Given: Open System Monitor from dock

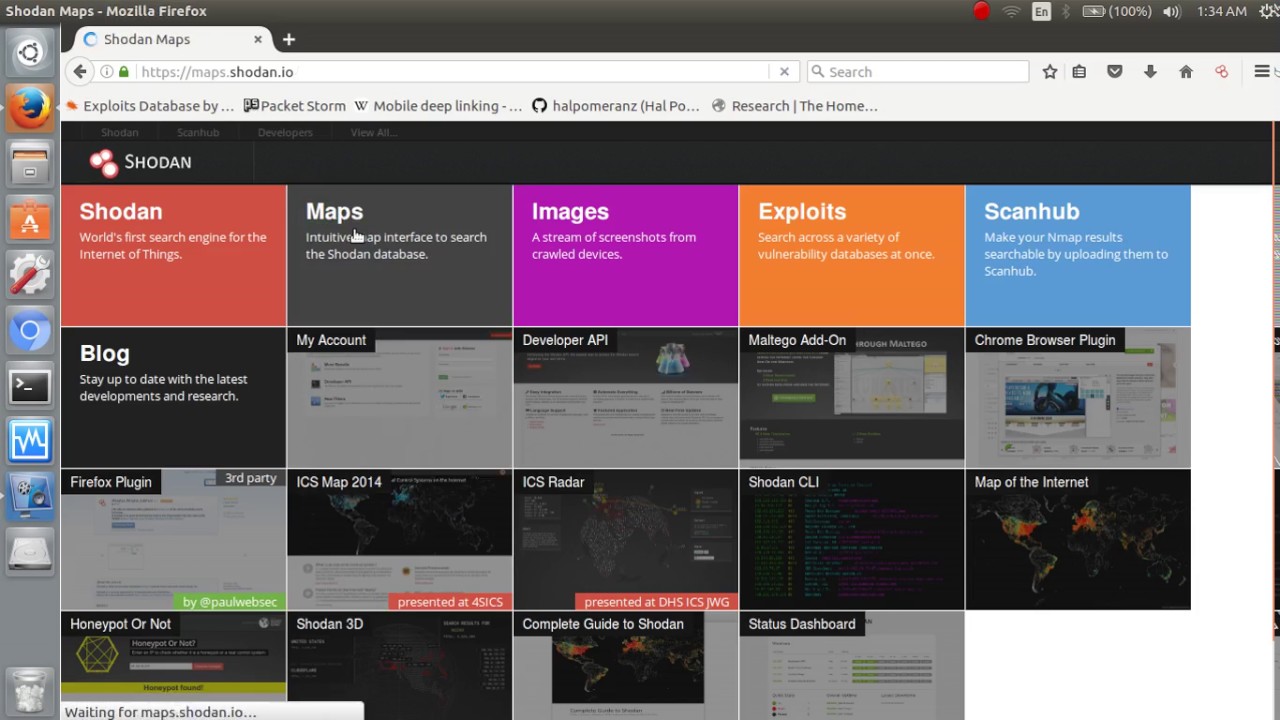Looking at the screenshot, I should point(30,441).
